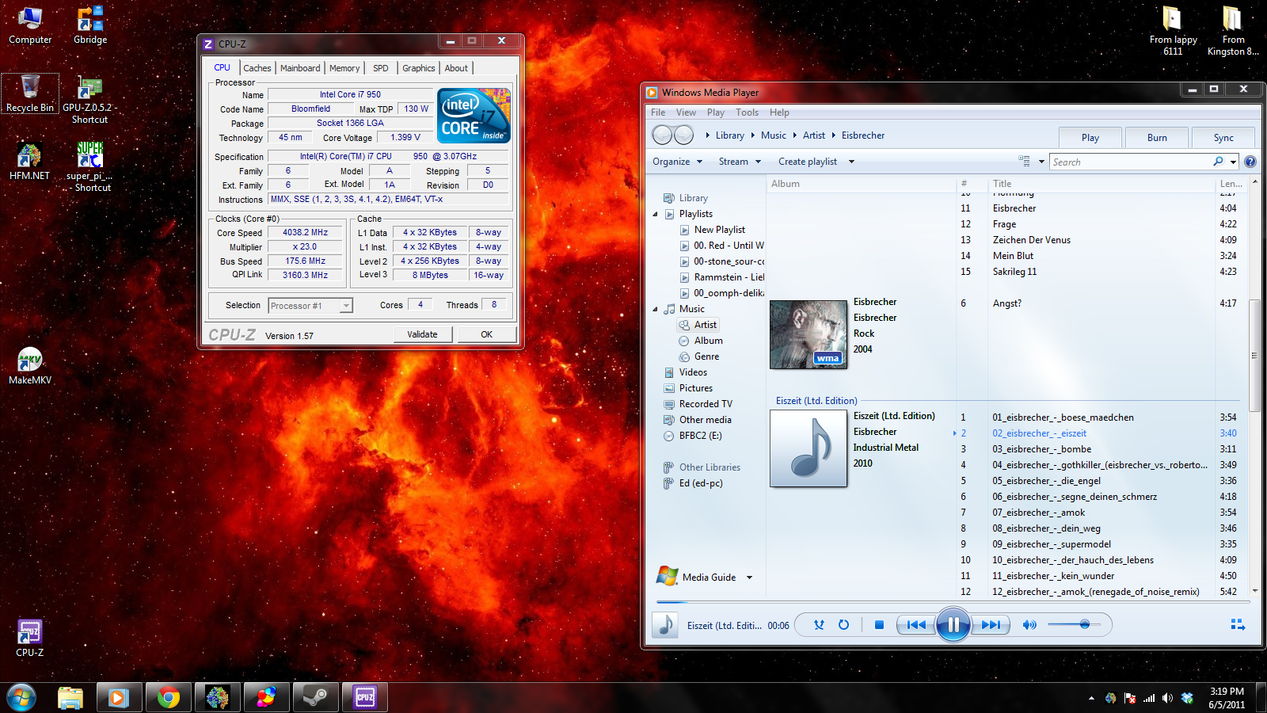Open the super_pi shortcut desktop icon
1267x713 pixels.
(89, 167)
